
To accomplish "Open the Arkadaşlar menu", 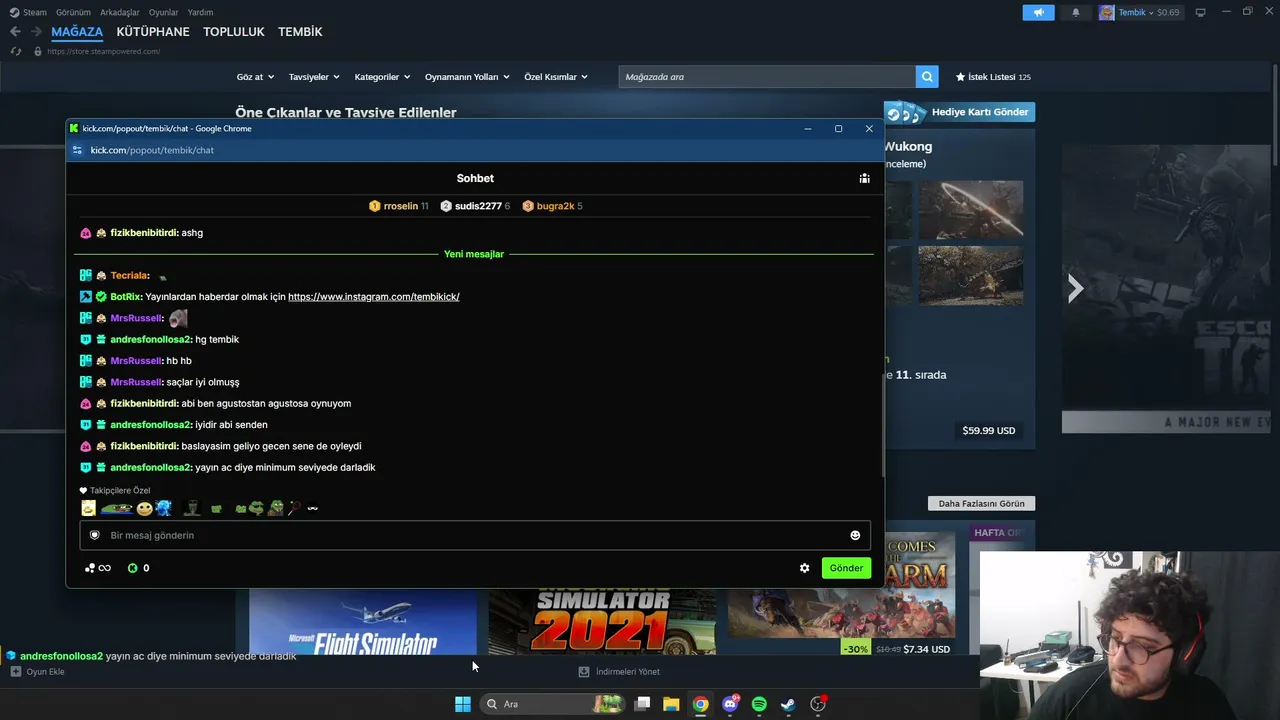I will point(120,12).
